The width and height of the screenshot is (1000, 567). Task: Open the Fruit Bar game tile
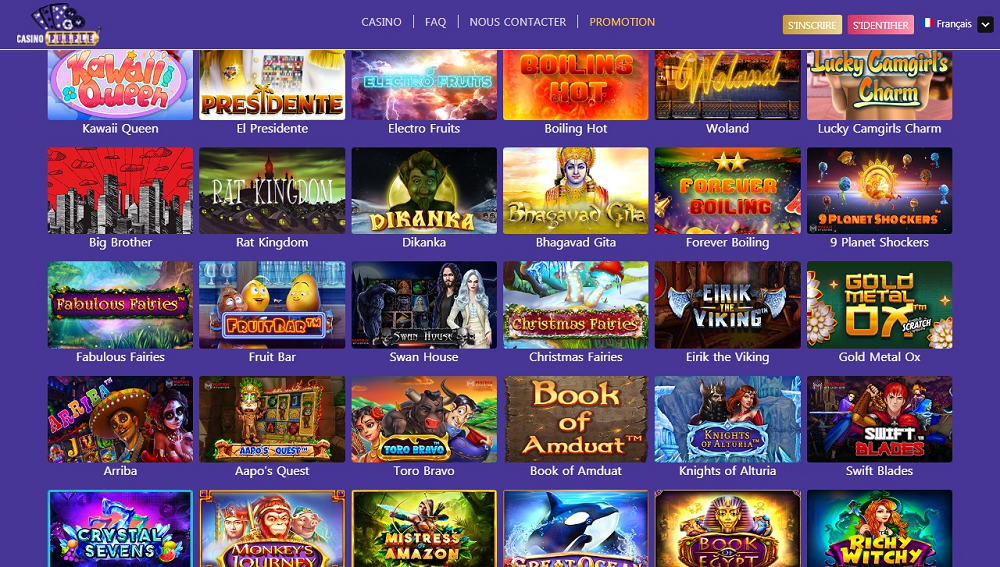272,305
